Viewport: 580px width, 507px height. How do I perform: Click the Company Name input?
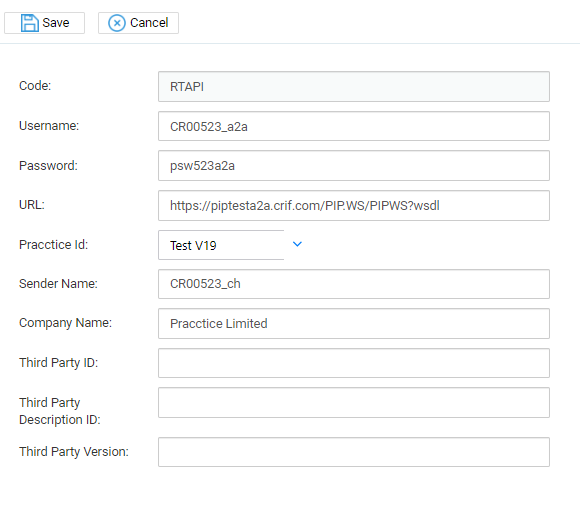pos(354,324)
